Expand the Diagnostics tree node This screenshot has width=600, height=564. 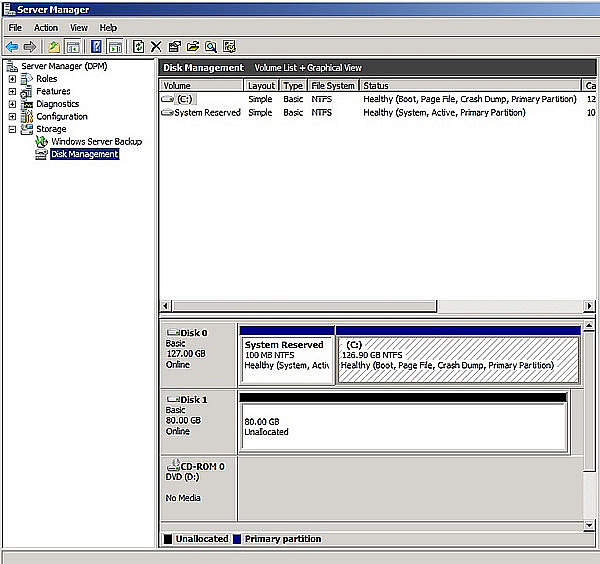click(x=13, y=104)
